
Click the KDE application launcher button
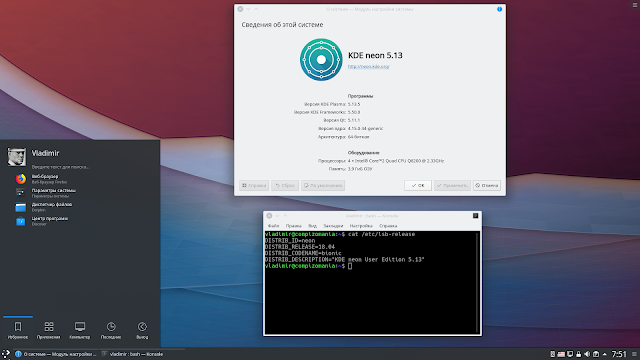(x=6, y=354)
